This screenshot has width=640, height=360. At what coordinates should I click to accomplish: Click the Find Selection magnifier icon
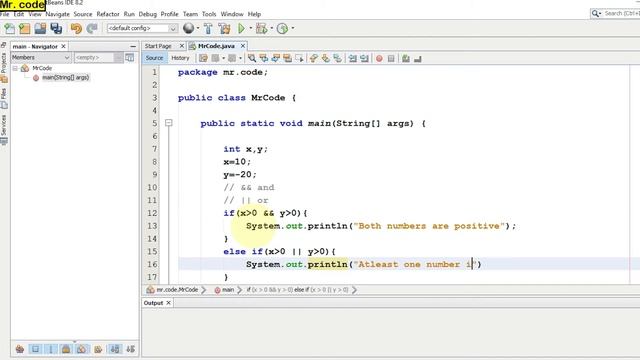point(252,58)
